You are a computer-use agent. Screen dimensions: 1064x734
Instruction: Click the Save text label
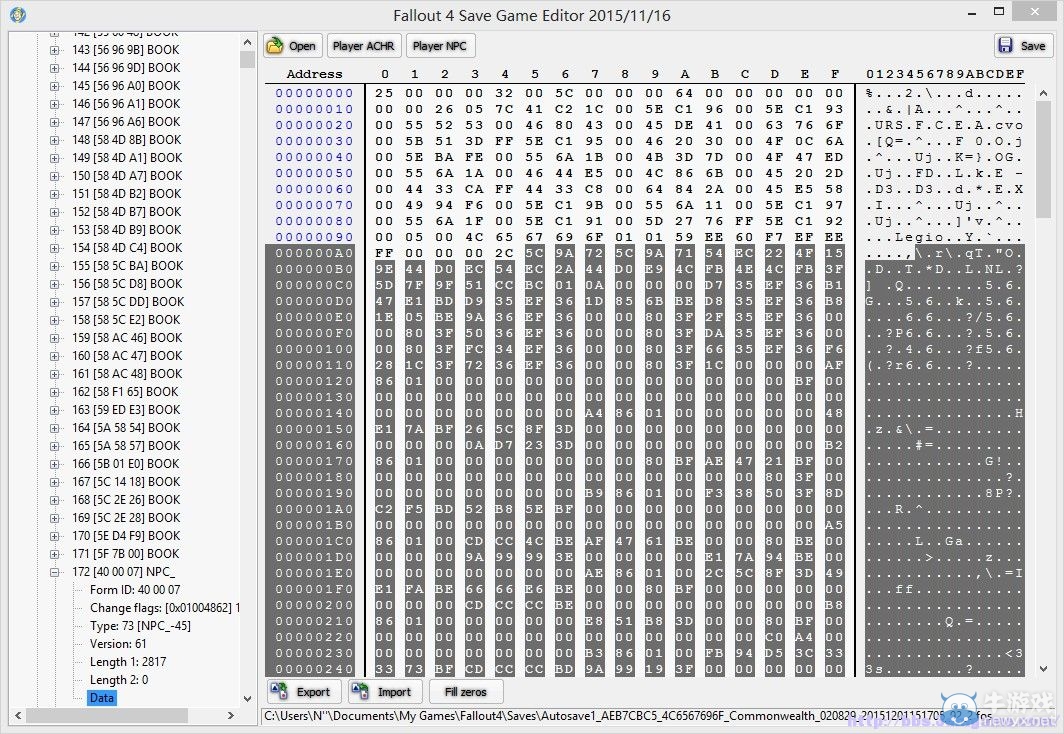point(1033,46)
